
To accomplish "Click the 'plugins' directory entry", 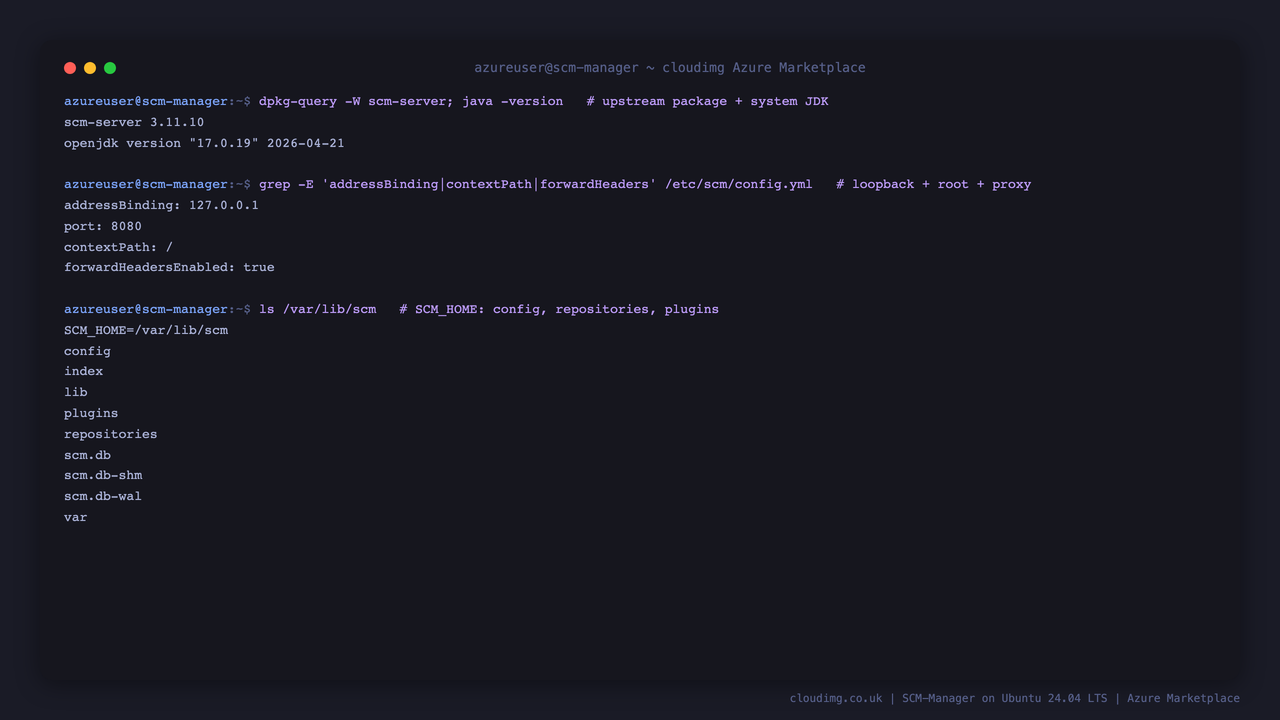I will coord(91,413).
